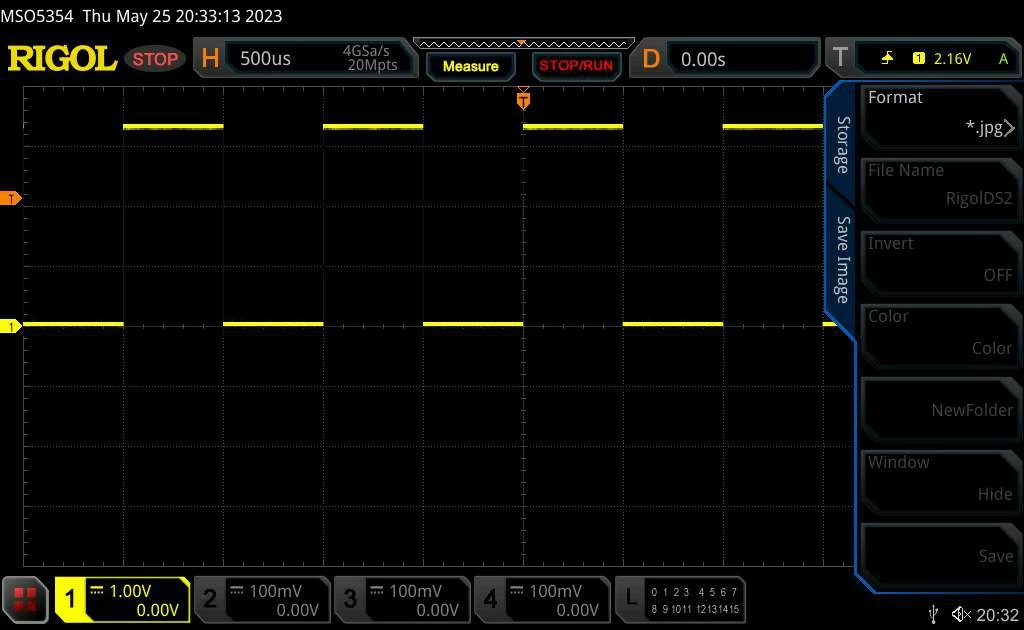The width and height of the screenshot is (1024, 630).
Task: Click the 20Mpts memory depth readout
Action: (x=372, y=65)
